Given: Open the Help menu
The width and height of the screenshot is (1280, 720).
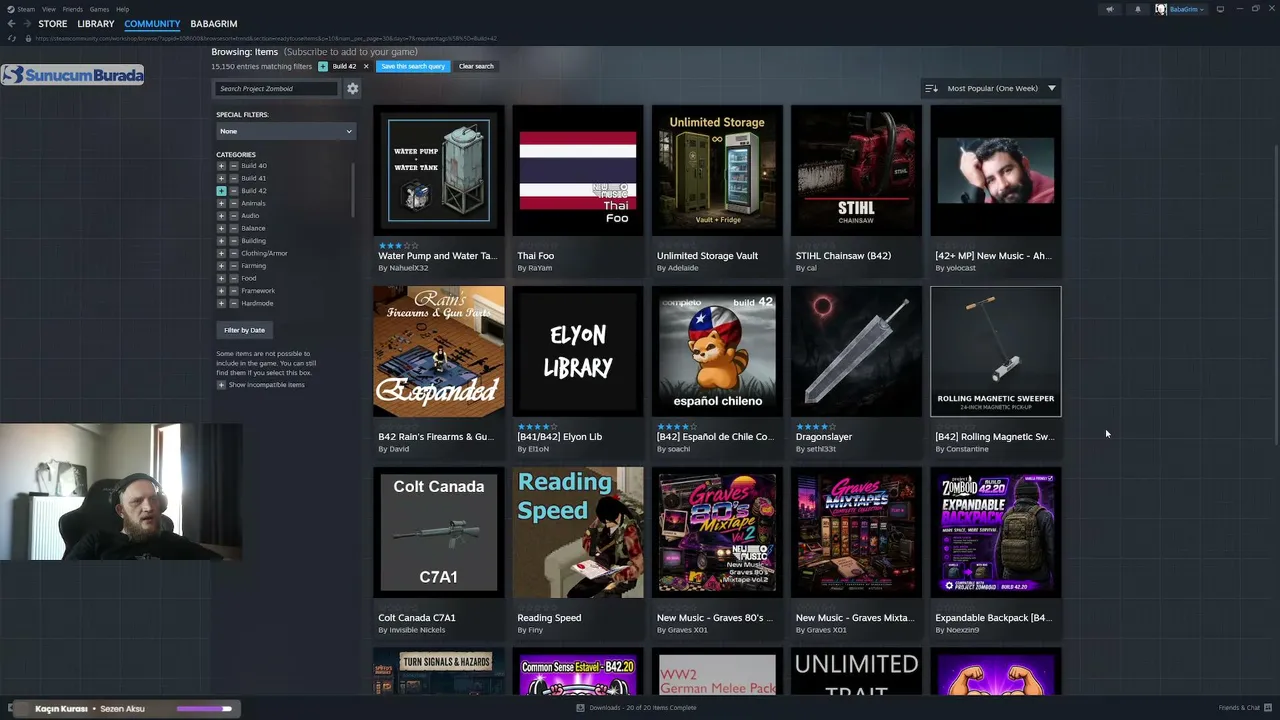Looking at the screenshot, I should [122, 9].
